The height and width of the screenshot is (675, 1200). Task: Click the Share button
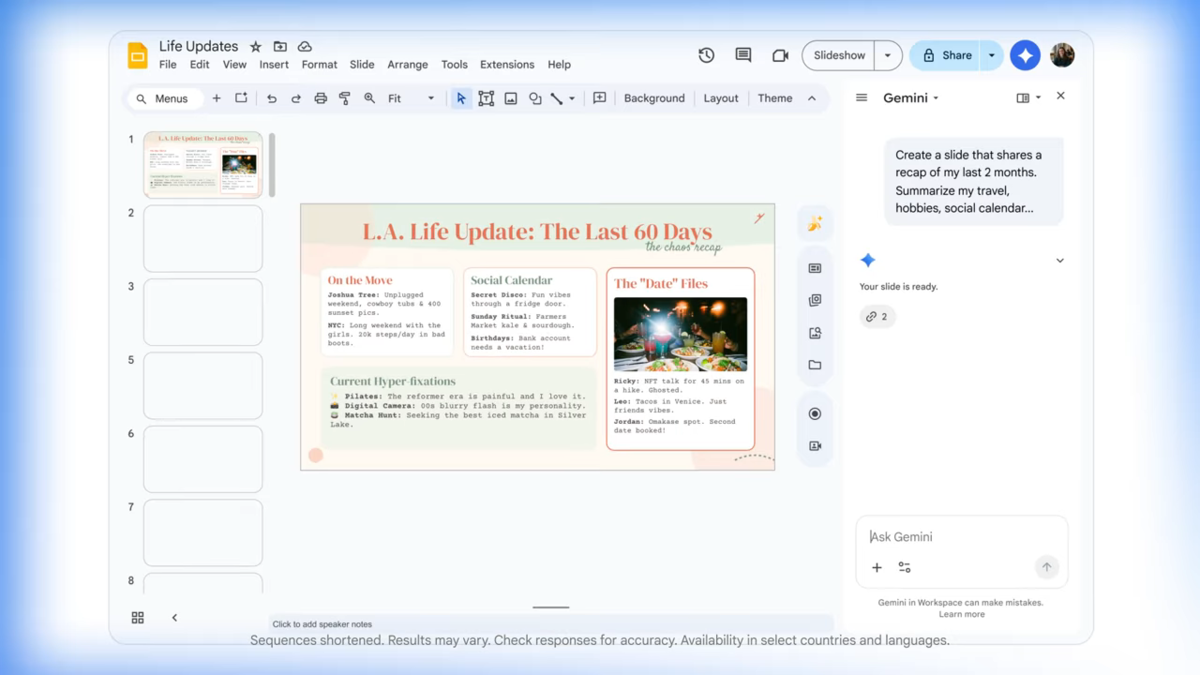coord(946,56)
